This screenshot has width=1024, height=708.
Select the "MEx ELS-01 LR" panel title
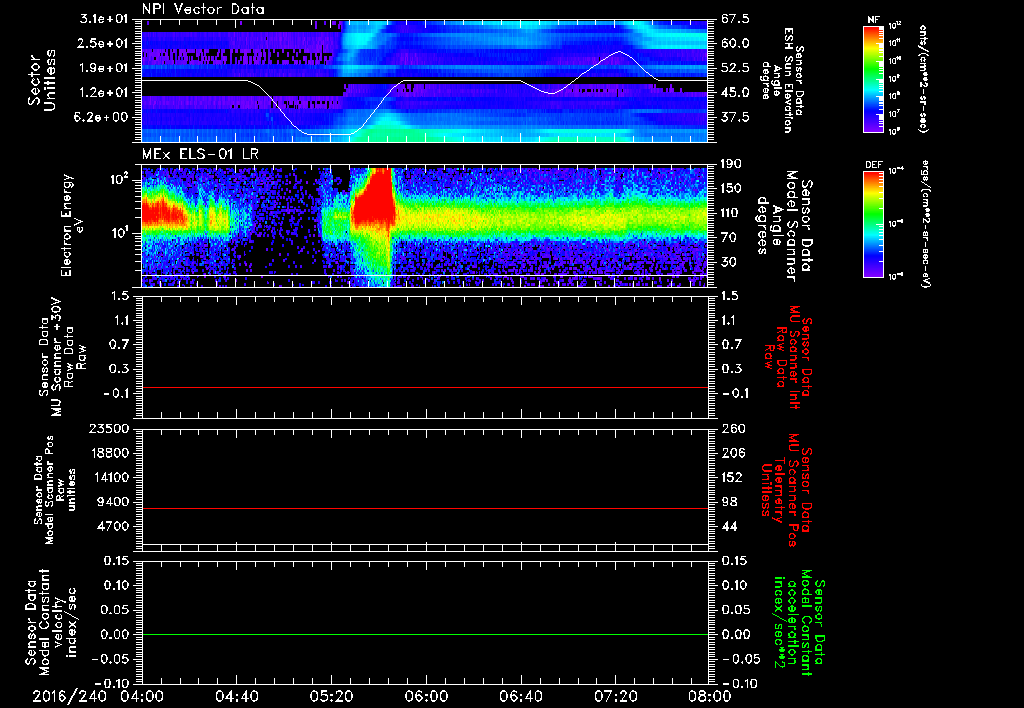[x=199, y=155]
